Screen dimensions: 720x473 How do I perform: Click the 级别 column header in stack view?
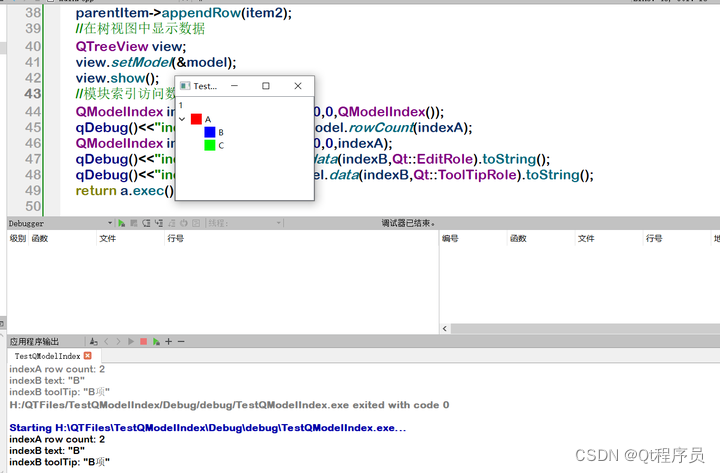tap(18, 238)
